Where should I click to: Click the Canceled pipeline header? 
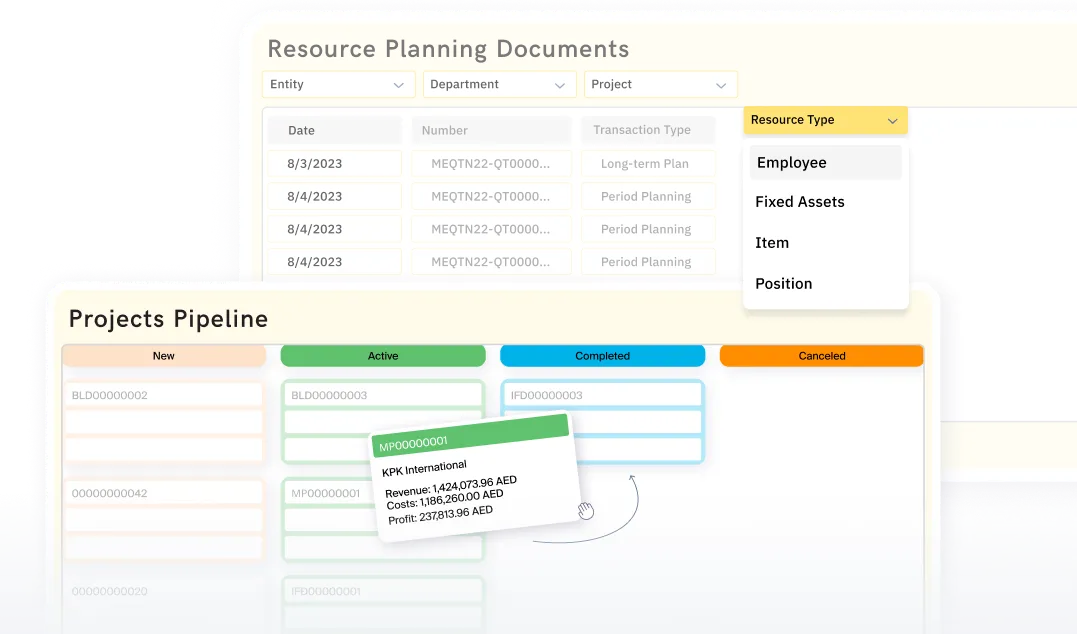pos(821,355)
